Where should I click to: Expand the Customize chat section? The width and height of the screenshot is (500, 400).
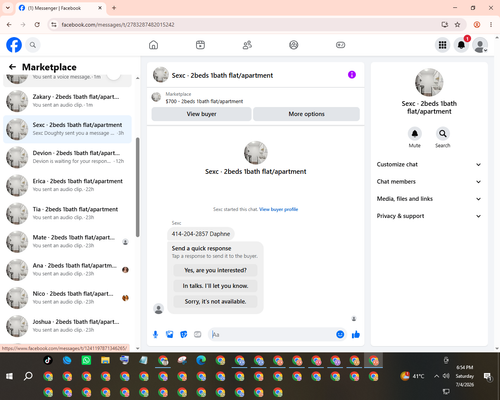(429, 164)
